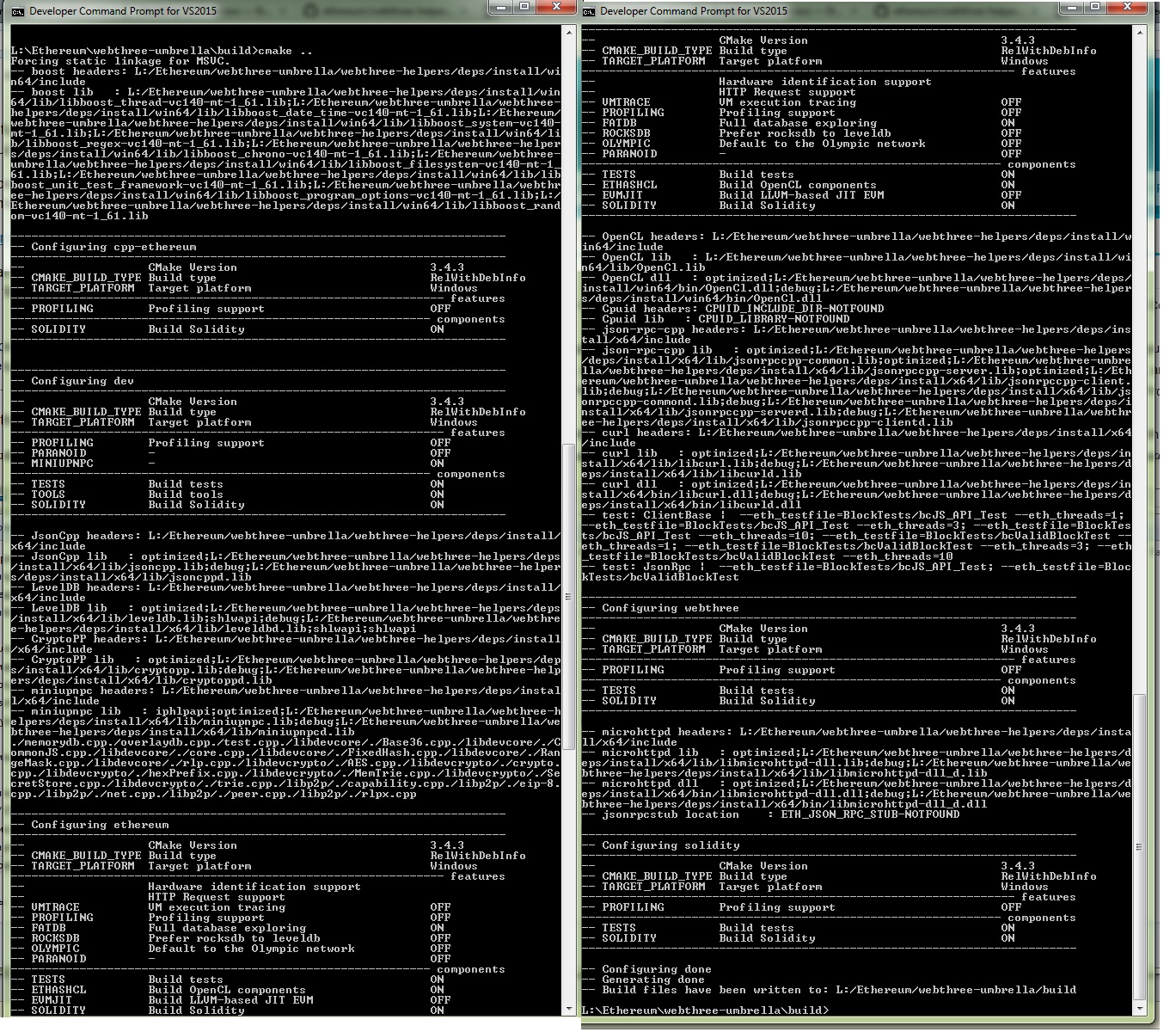The image size is (1176, 1032).
Task: Click the 'LevelDB headers' line
Action: click(x=285, y=593)
